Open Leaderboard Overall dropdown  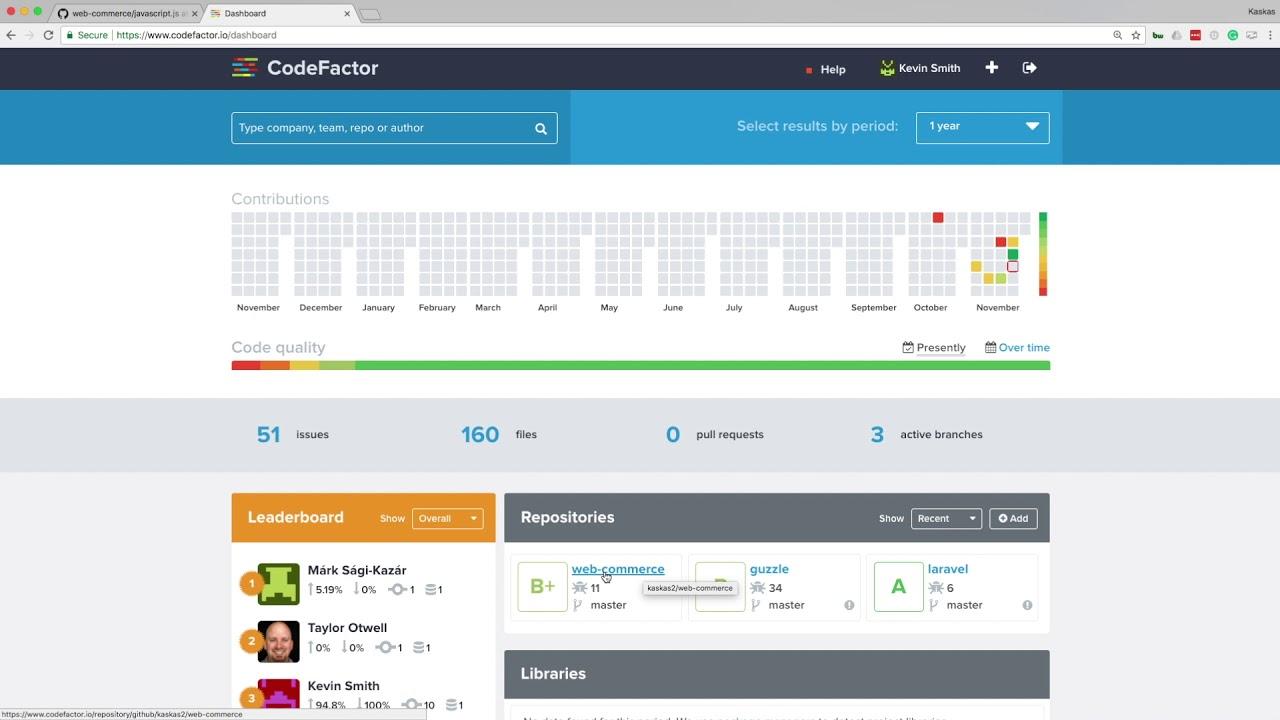click(447, 518)
